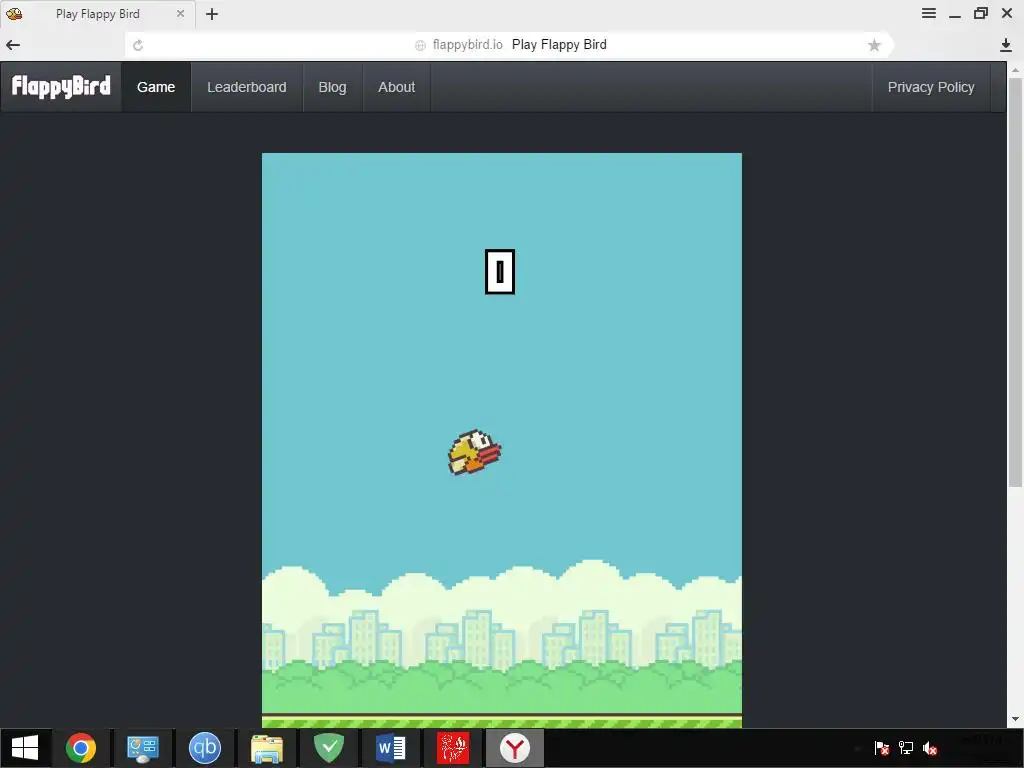The height and width of the screenshot is (768, 1024).
Task: Open Microsoft Word from taskbar
Action: (x=391, y=748)
